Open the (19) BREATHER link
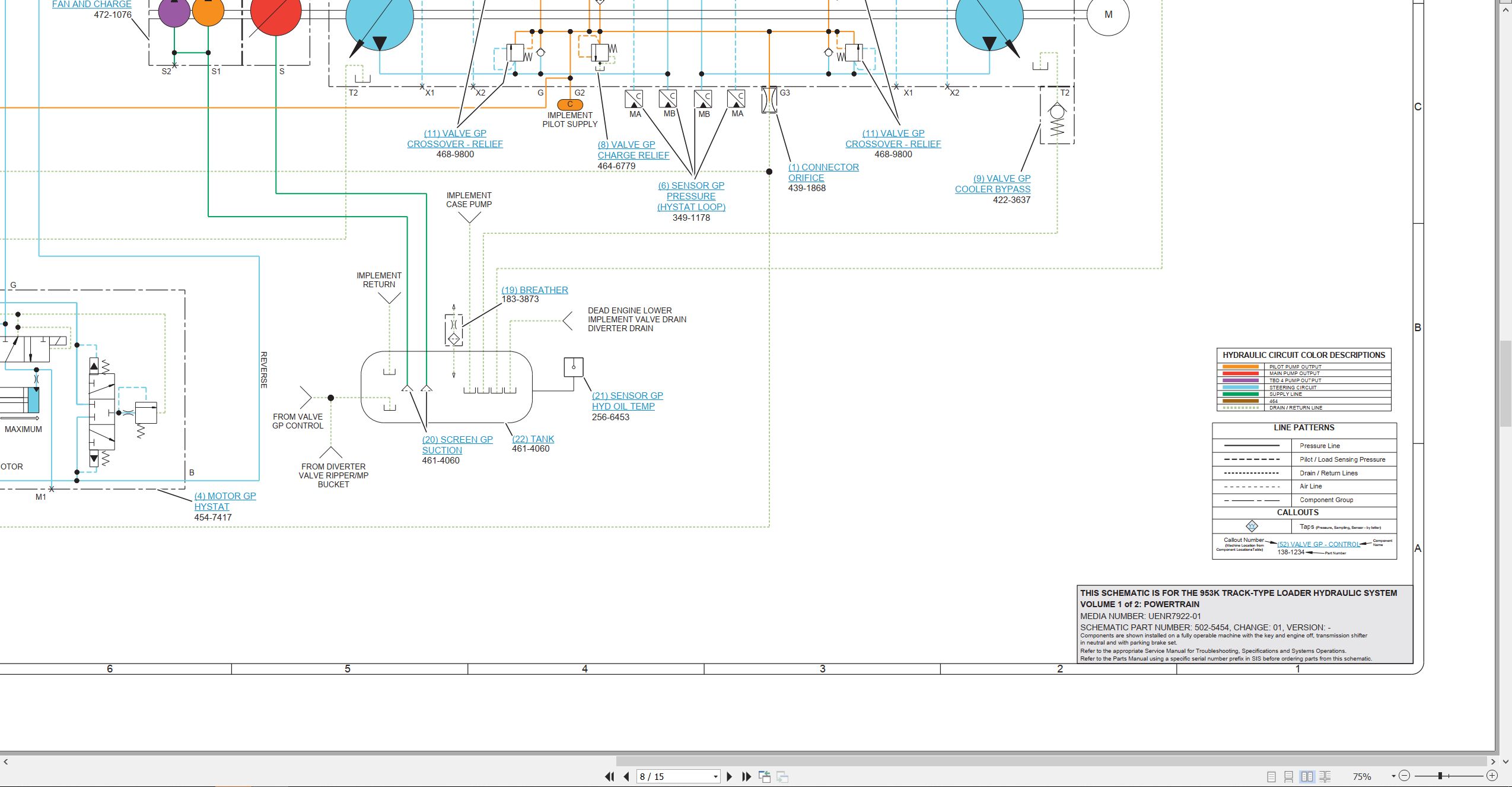The image size is (1512, 787). pyautogui.click(x=534, y=290)
